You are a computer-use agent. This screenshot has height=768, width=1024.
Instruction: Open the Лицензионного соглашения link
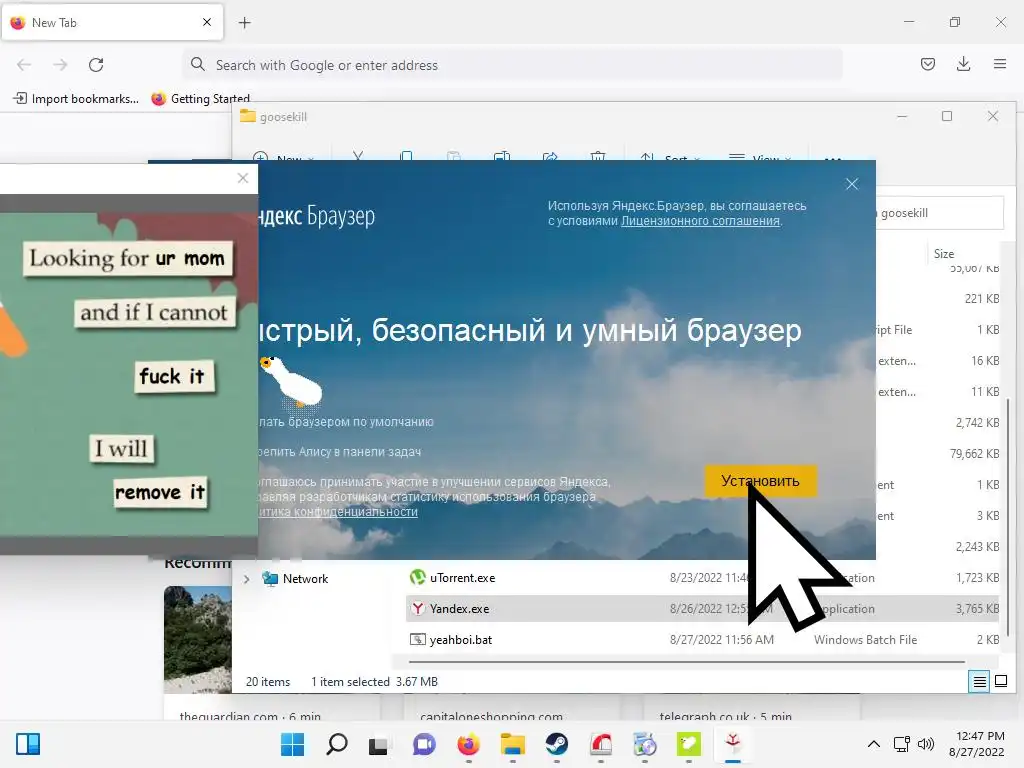(x=700, y=221)
